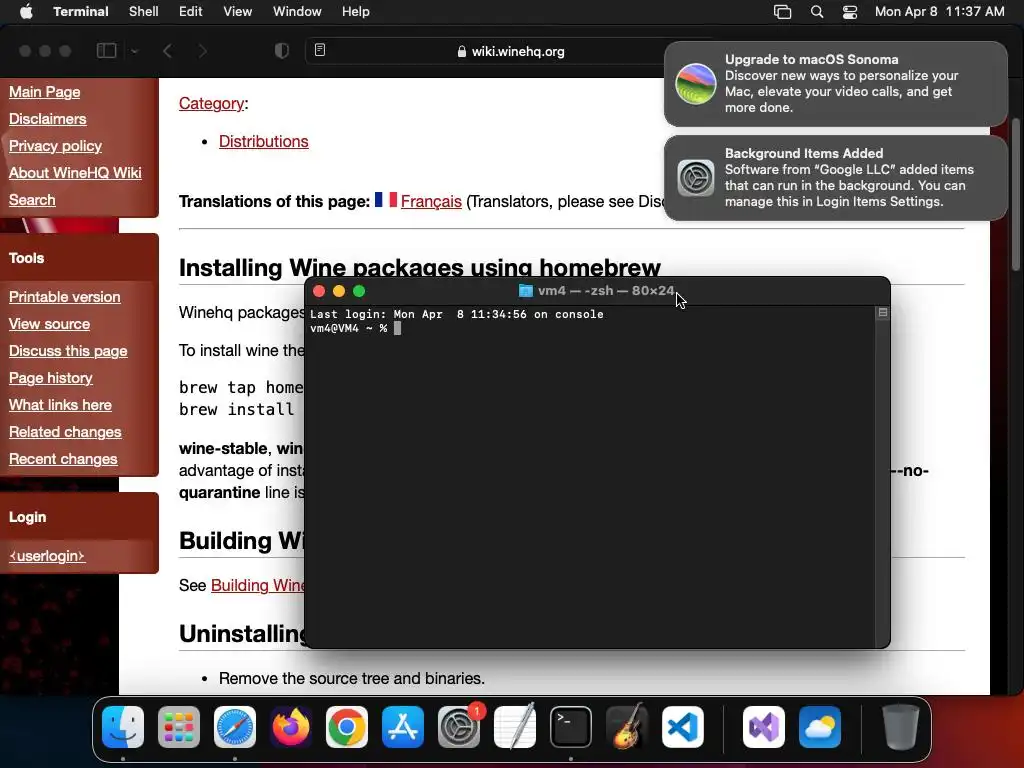Open Launchpad from the Dock
1024x768 pixels.
(x=179, y=727)
